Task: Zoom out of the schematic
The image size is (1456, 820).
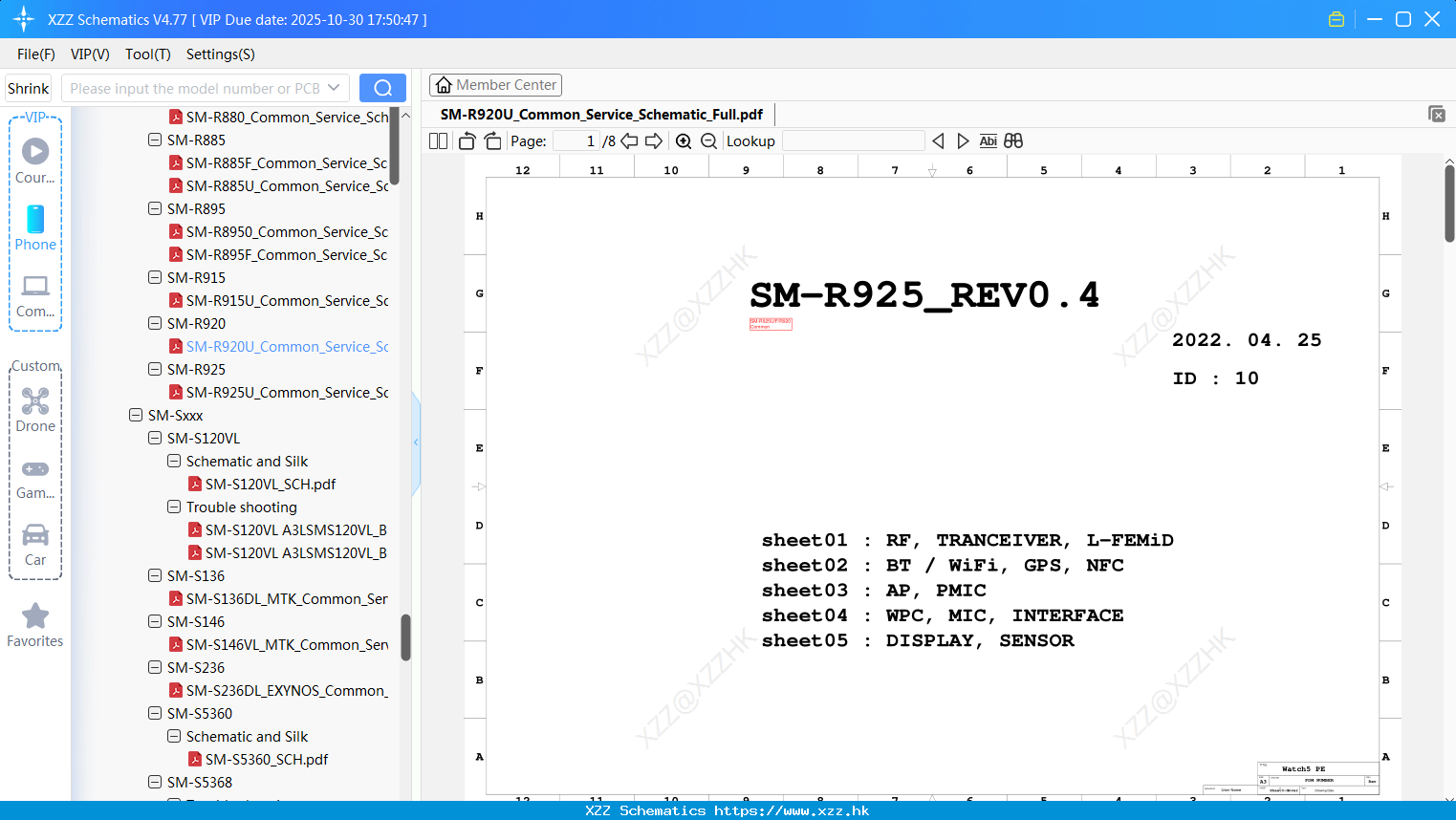Action: point(709,141)
